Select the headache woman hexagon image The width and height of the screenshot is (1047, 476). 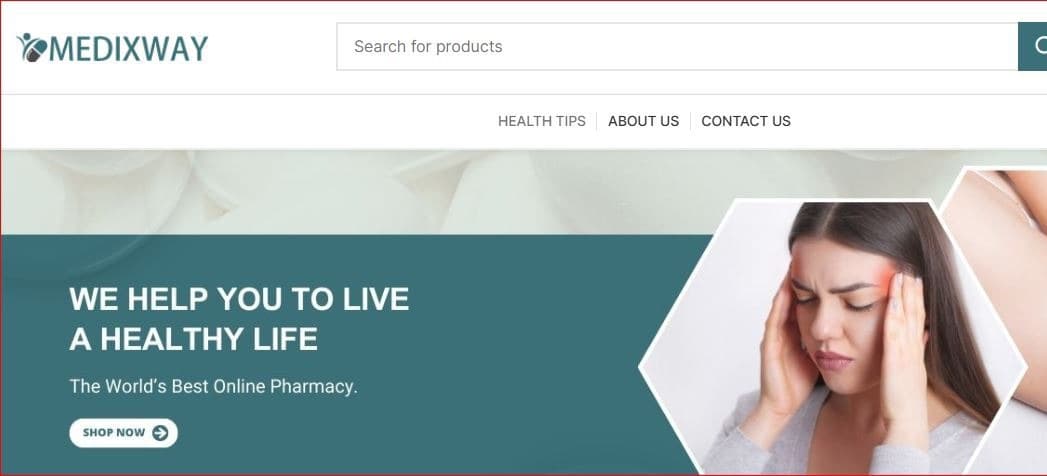(x=833, y=337)
